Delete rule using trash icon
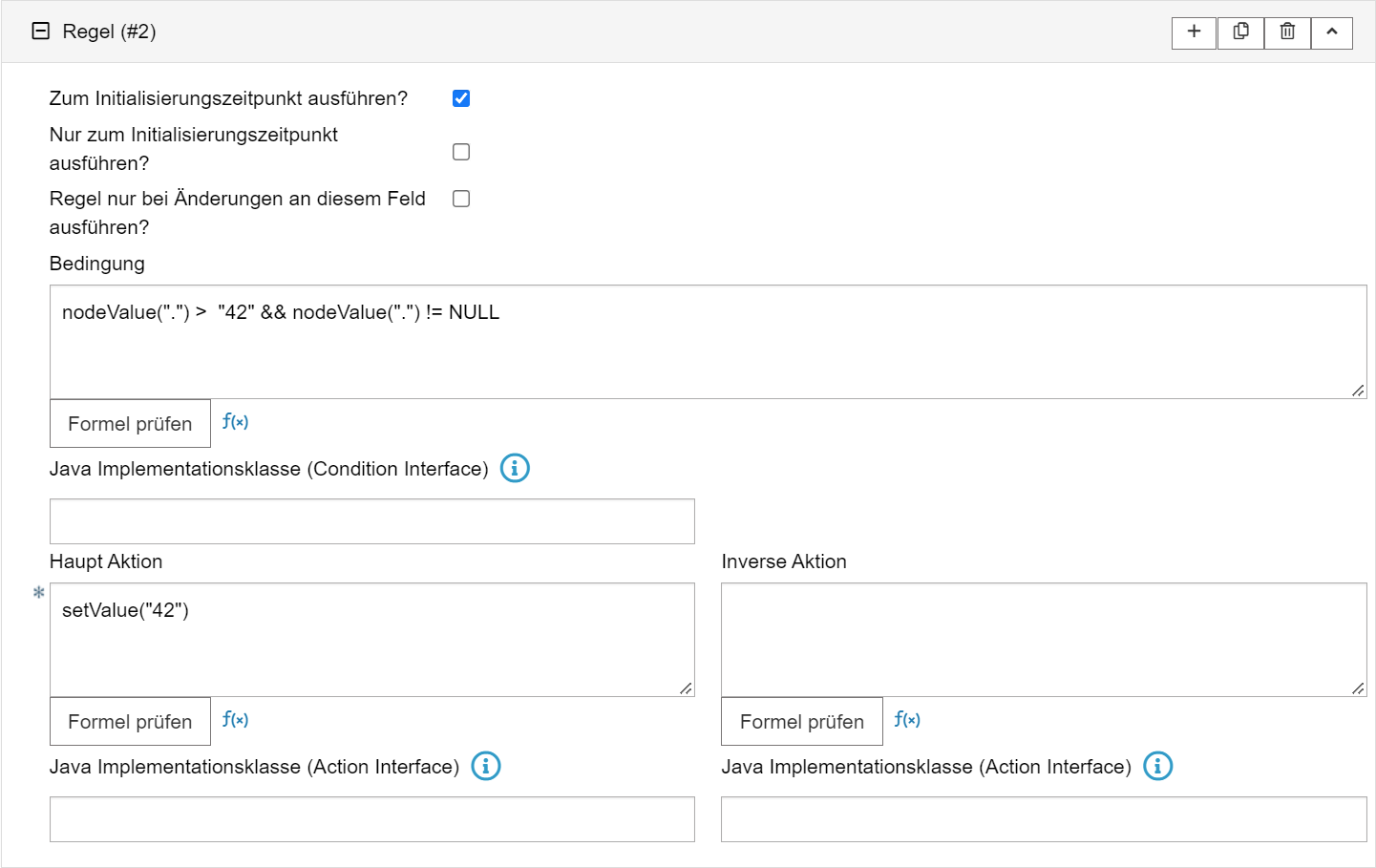 pos(1287,32)
